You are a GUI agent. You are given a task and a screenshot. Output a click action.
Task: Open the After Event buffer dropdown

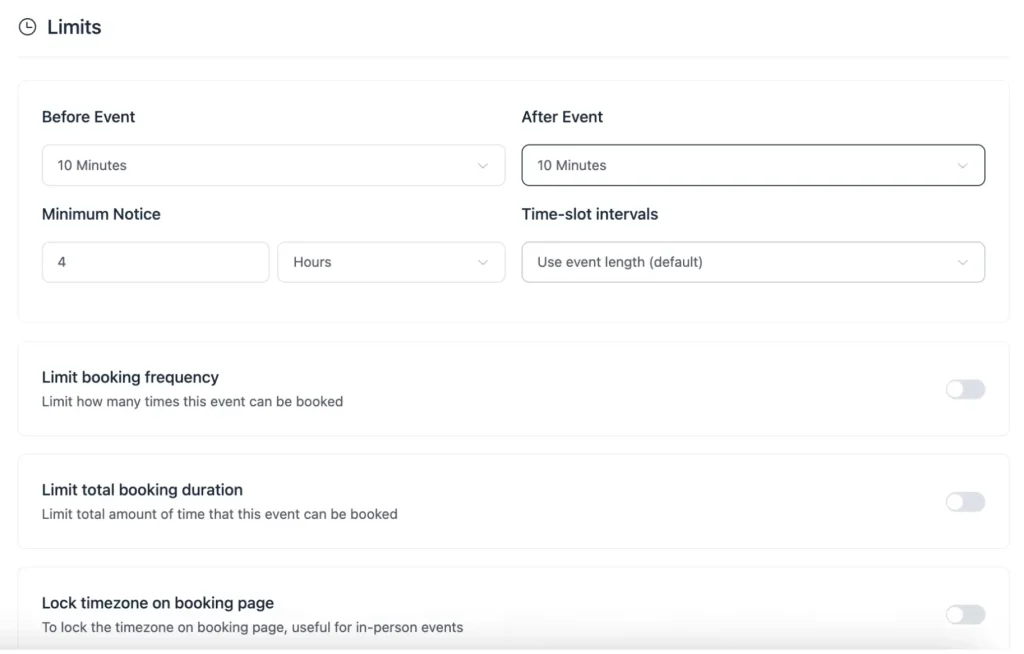pyautogui.click(x=752, y=165)
